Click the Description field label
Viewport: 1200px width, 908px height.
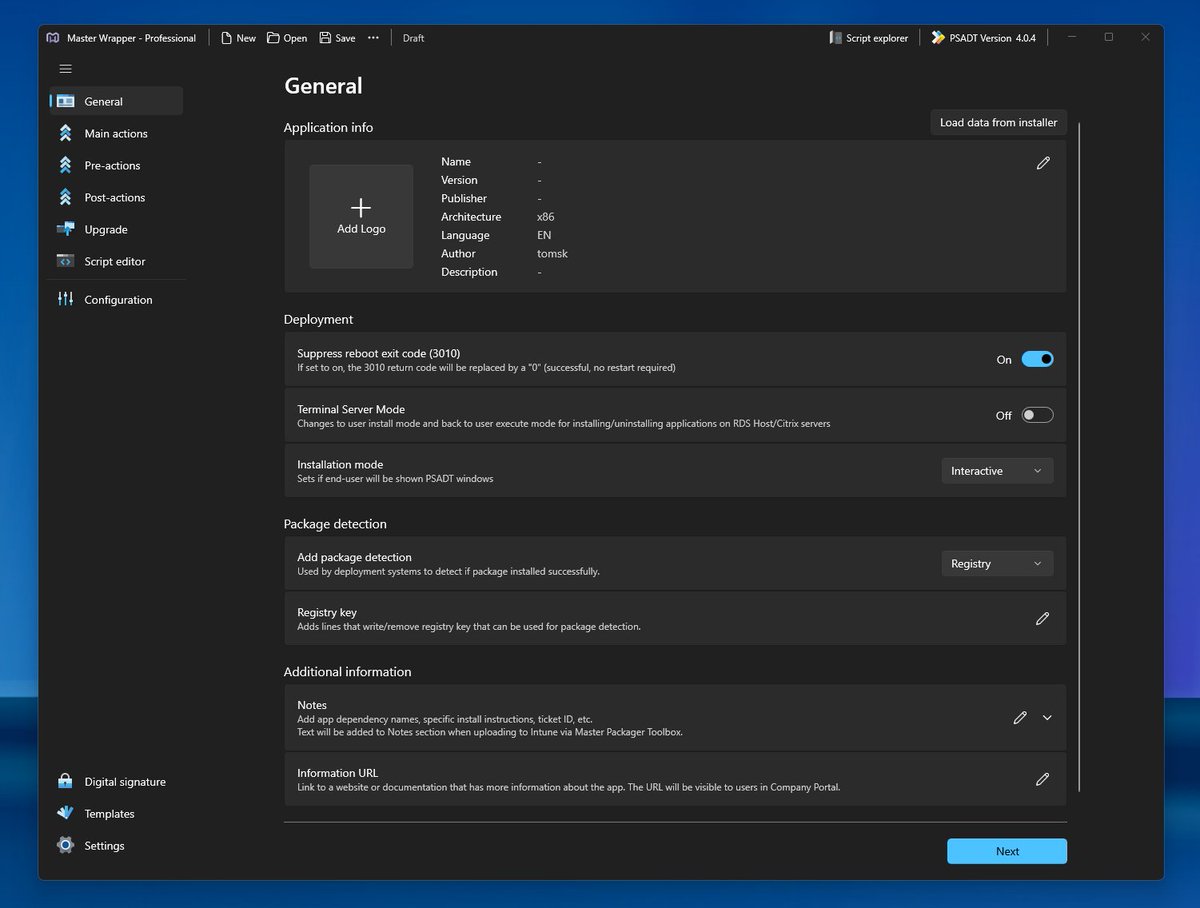pos(469,272)
